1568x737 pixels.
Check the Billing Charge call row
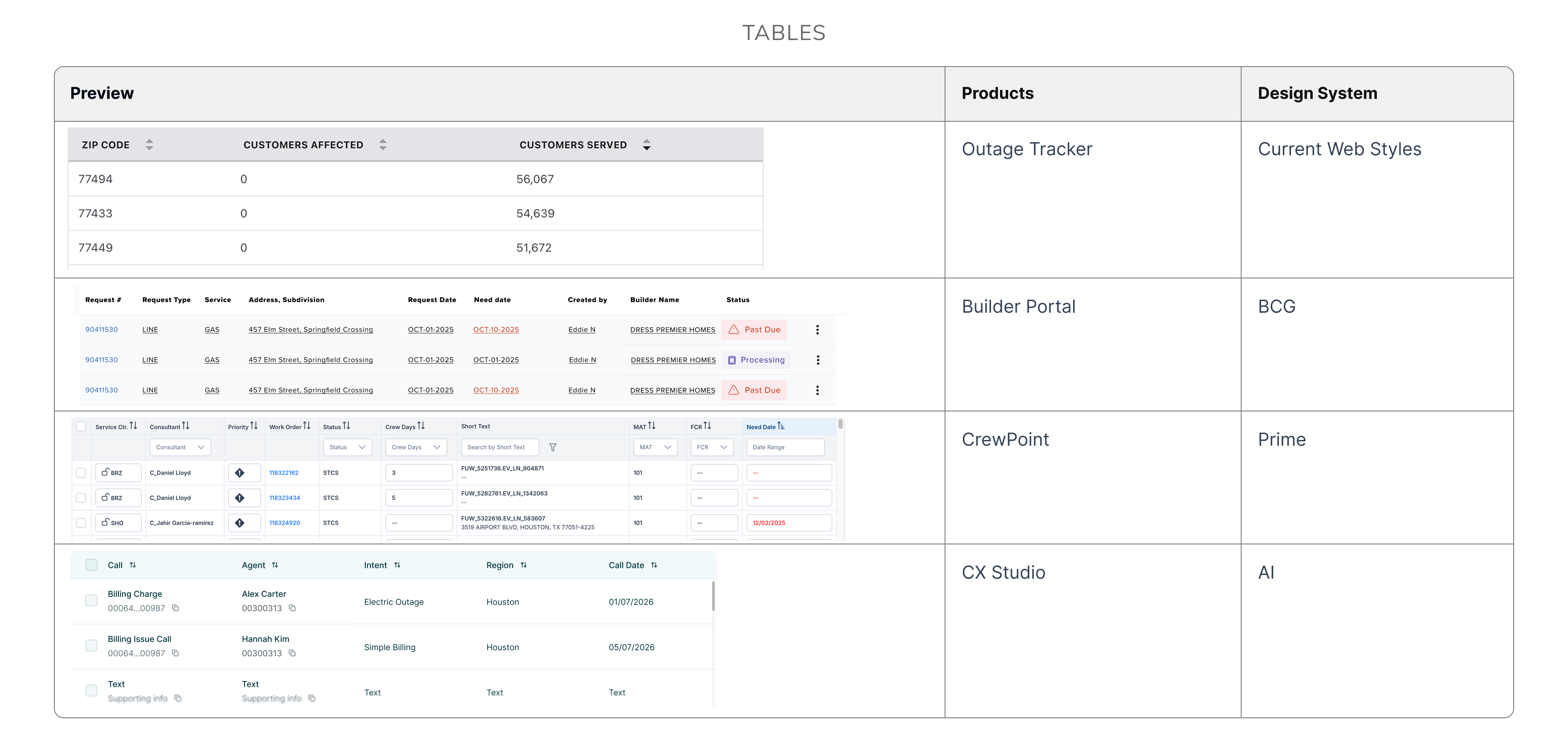click(x=91, y=601)
